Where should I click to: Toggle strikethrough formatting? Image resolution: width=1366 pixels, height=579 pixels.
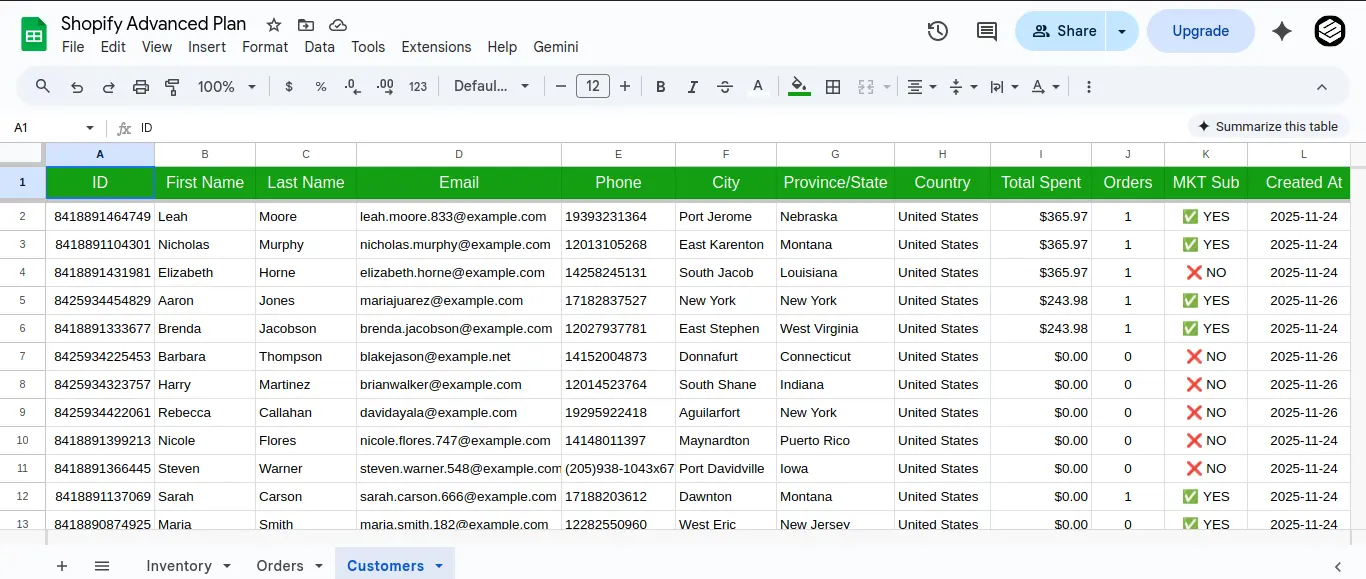724,86
